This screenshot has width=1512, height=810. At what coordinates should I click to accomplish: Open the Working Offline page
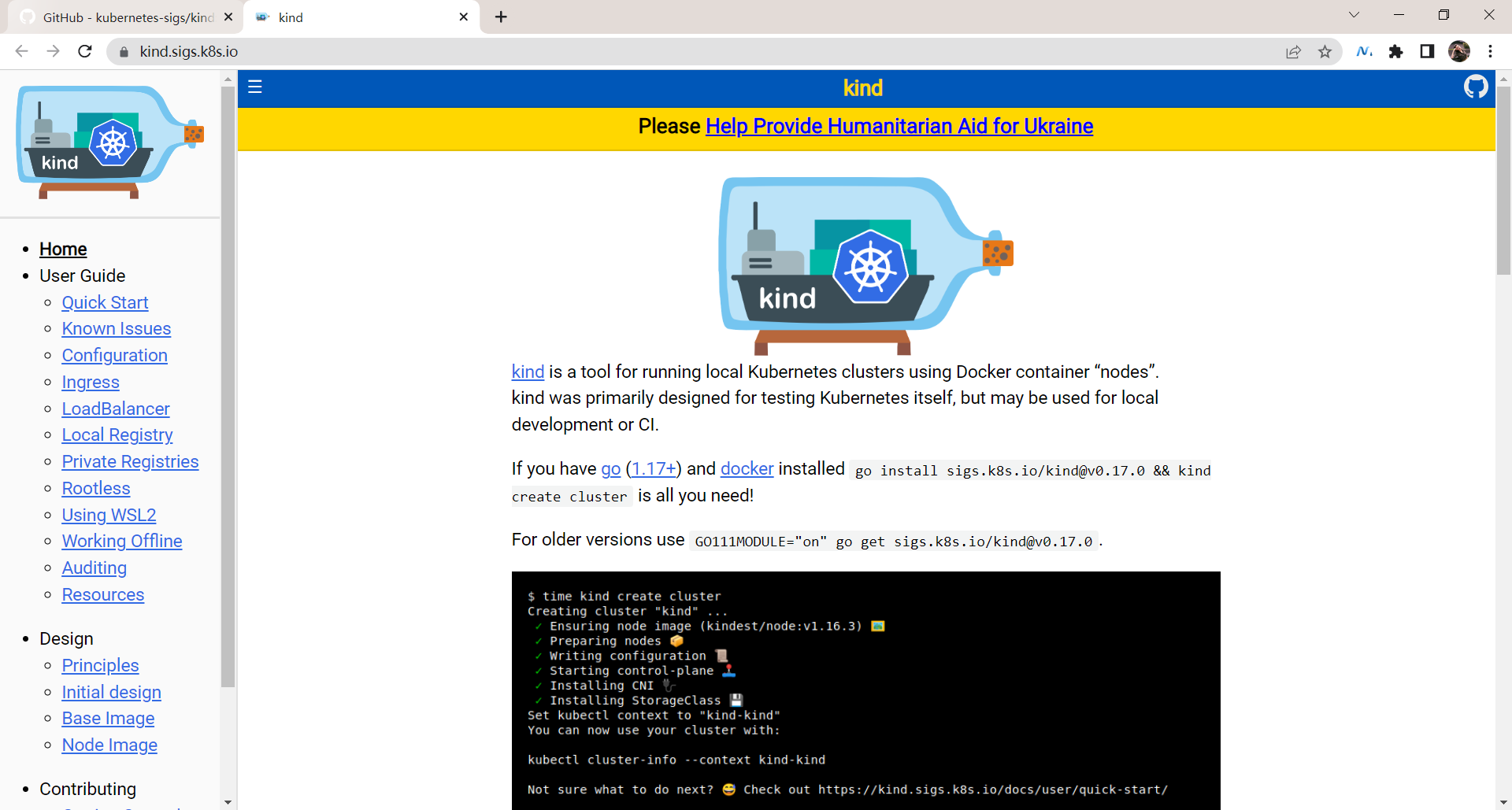(x=122, y=542)
